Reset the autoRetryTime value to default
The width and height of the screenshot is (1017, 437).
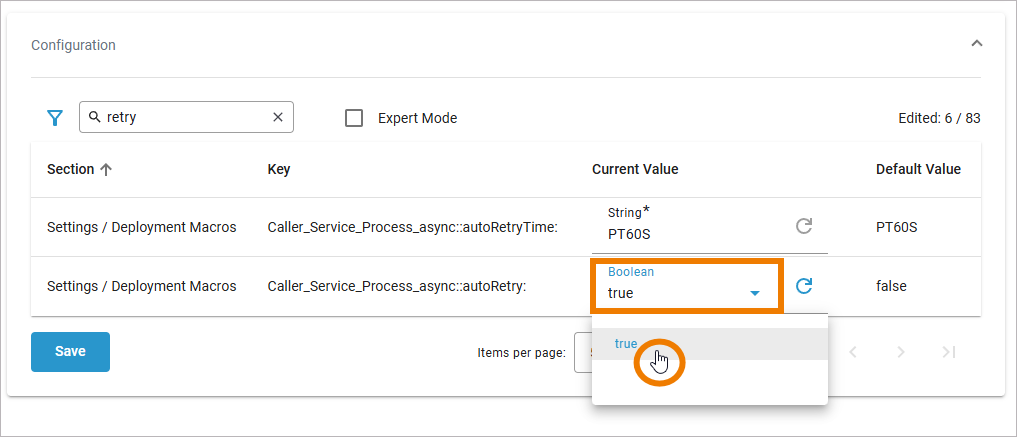pos(803,226)
